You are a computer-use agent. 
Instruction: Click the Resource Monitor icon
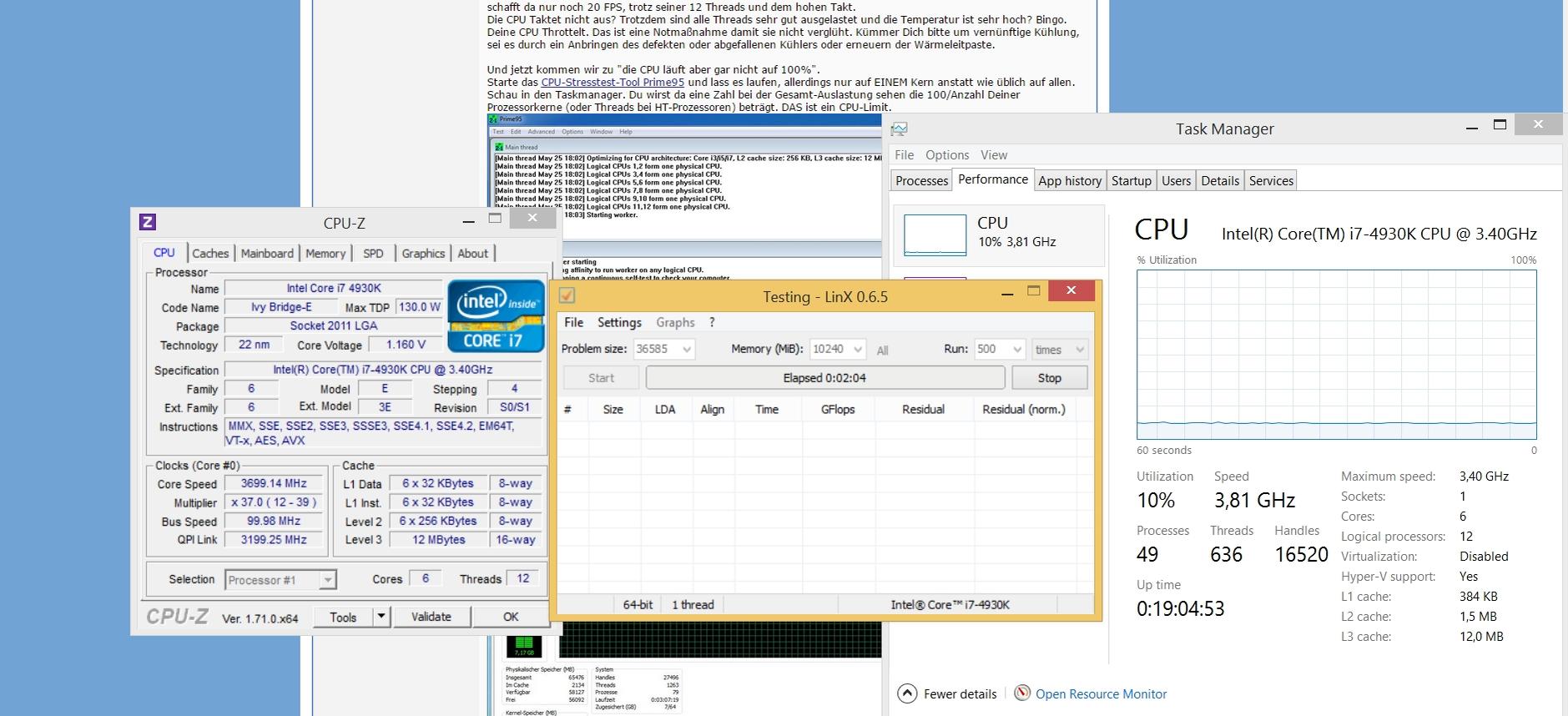pyautogui.click(x=1022, y=693)
